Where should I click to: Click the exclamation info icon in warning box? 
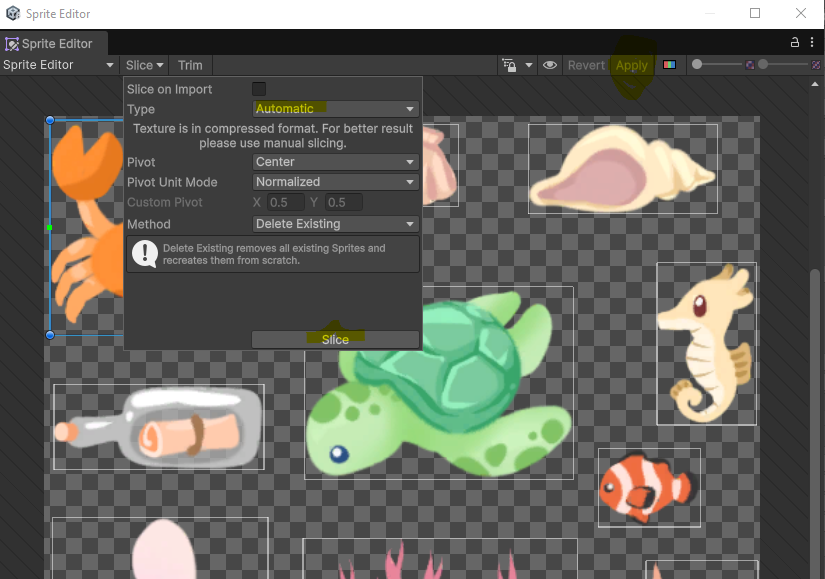144,254
